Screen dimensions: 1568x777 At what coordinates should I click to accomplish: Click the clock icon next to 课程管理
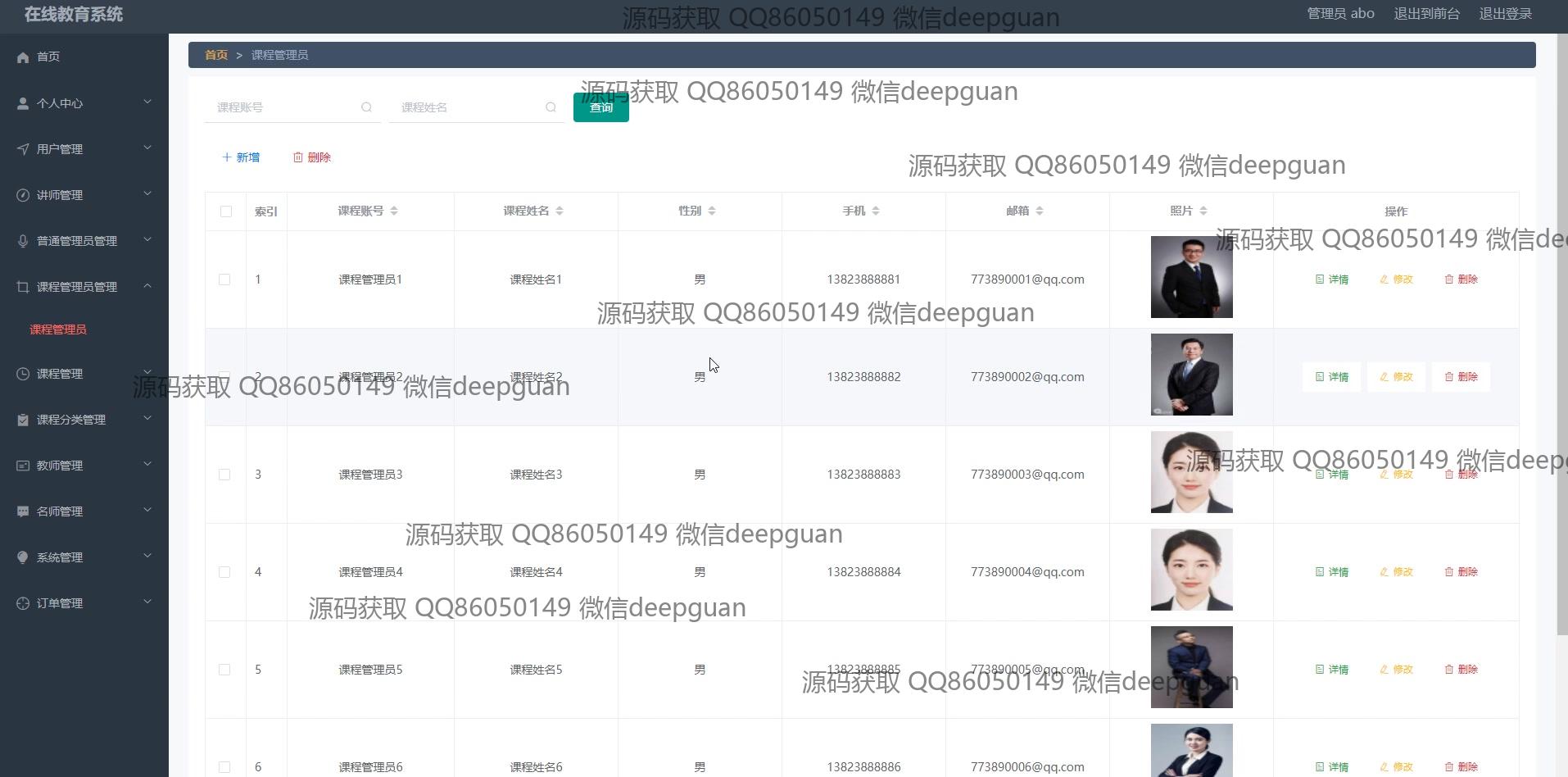click(23, 374)
